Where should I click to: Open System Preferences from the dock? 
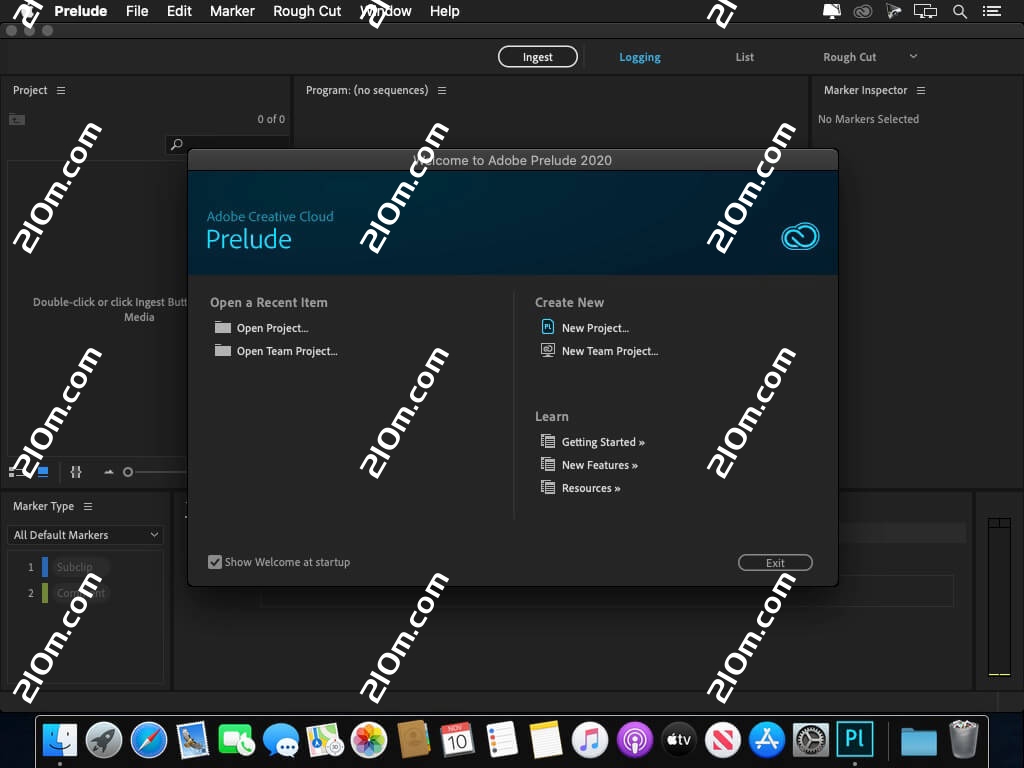coord(810,740)
